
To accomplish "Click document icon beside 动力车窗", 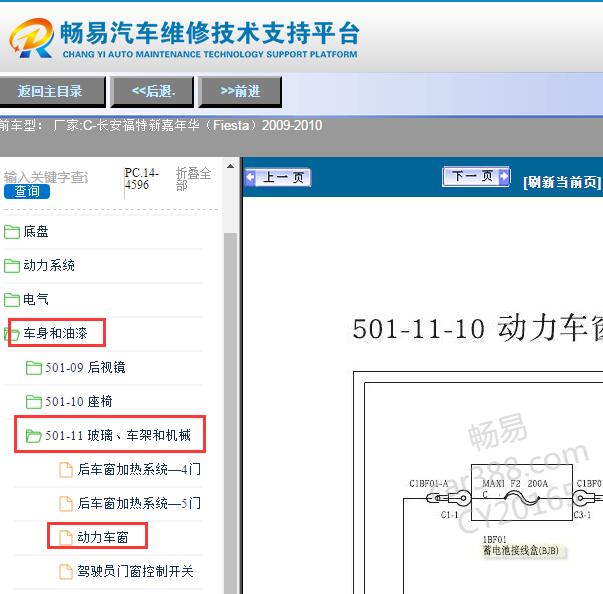I will (66, 537).
